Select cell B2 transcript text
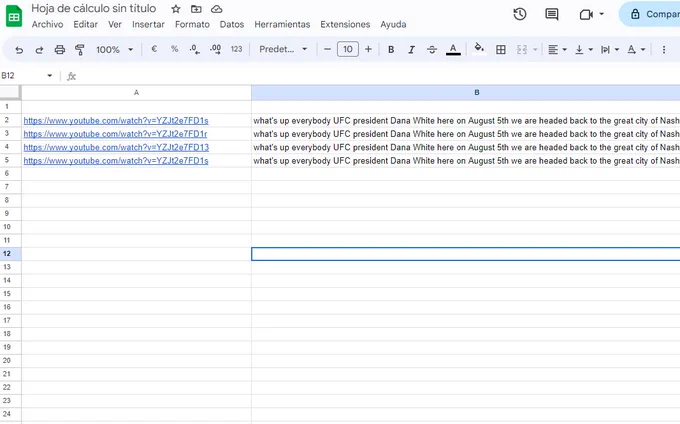 tap(466, 121)
